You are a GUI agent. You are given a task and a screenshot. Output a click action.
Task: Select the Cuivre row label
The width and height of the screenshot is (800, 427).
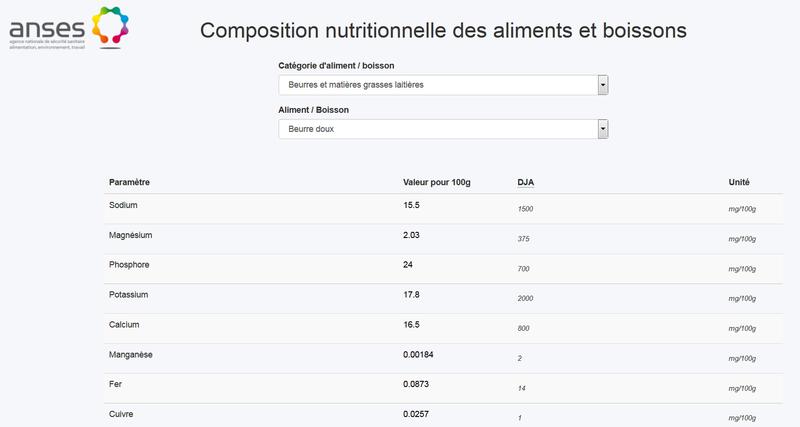point(120,414)
